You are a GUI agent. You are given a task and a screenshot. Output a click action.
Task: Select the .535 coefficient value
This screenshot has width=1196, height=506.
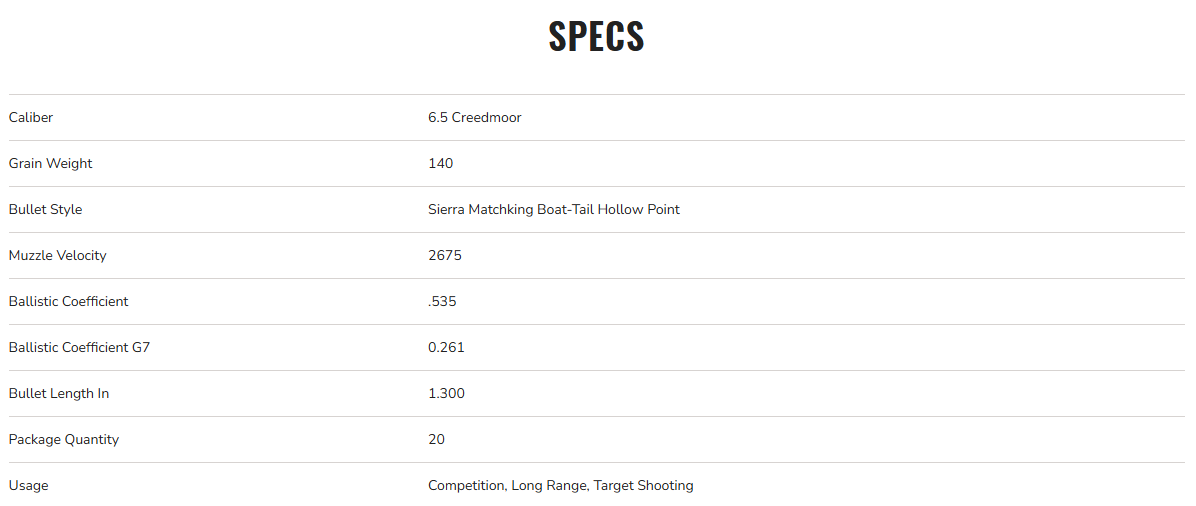click(442, 302)
